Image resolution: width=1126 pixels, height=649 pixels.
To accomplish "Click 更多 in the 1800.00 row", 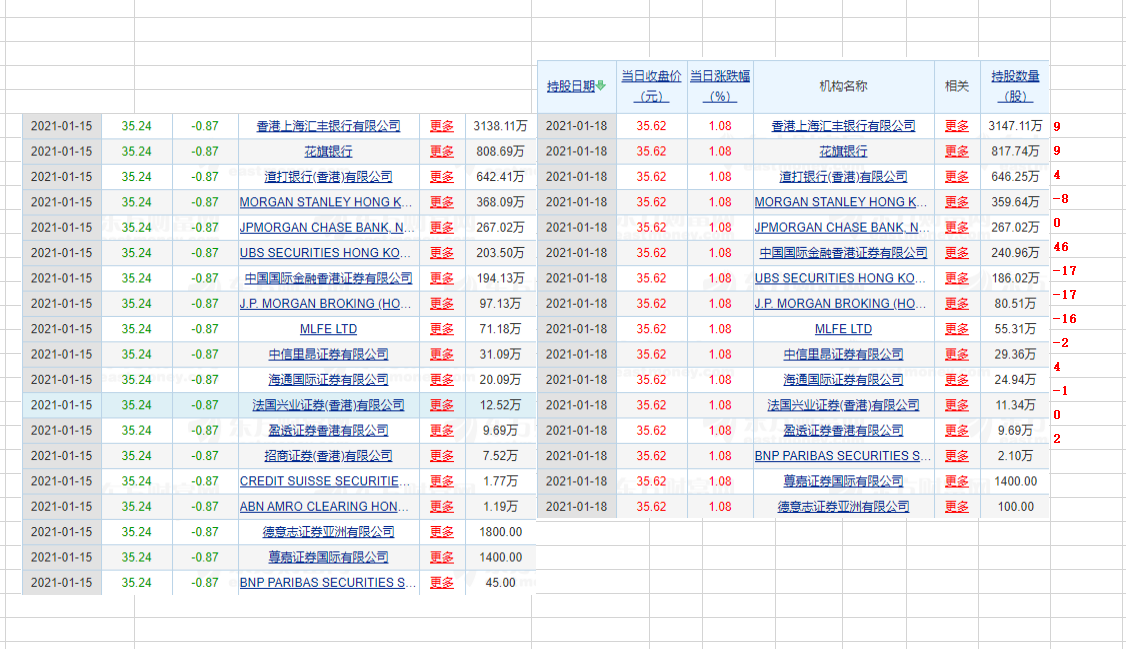I will [x=442, y=532].
